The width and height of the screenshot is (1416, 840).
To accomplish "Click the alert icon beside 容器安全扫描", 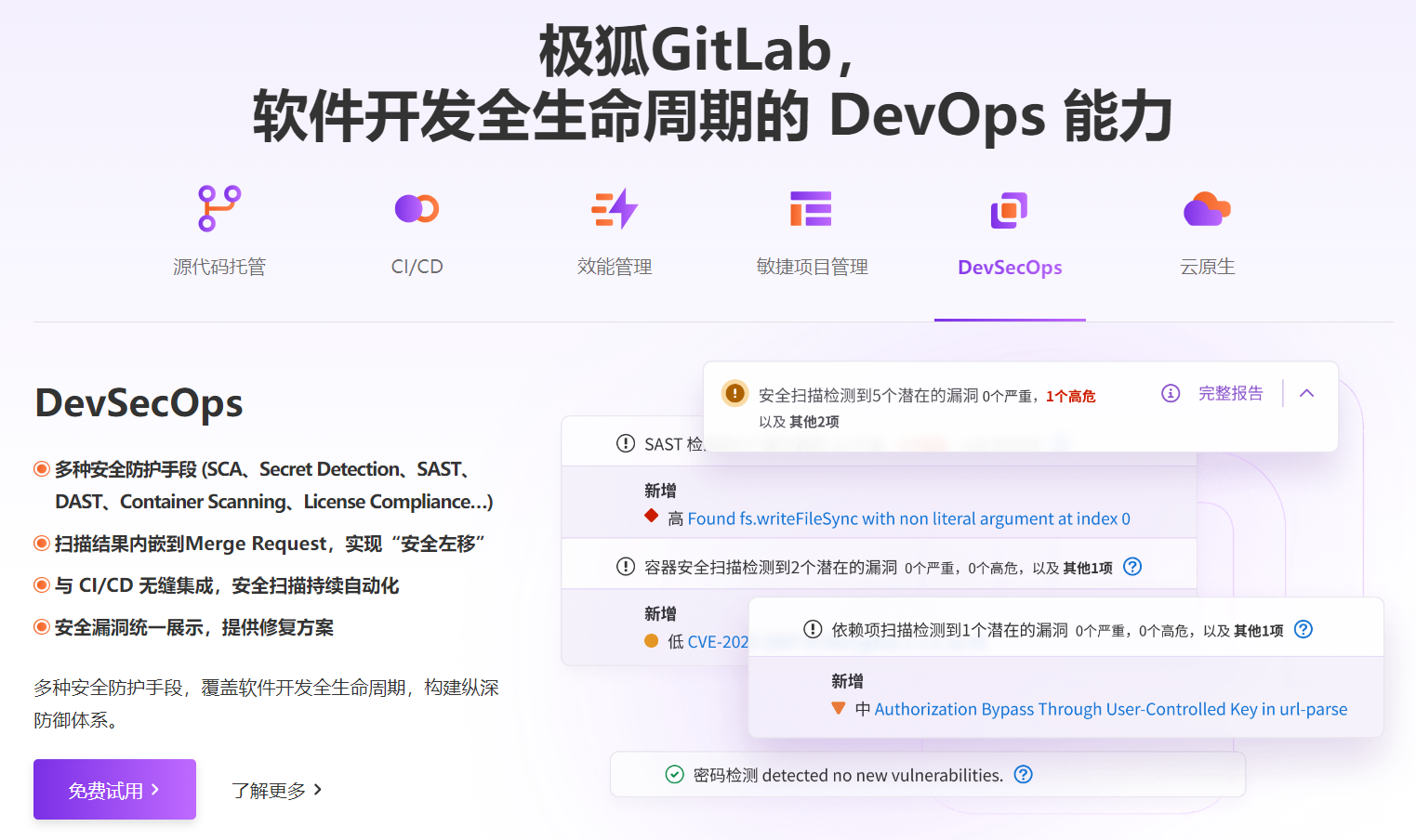I will pyautogui.click(x=626, y=567).
